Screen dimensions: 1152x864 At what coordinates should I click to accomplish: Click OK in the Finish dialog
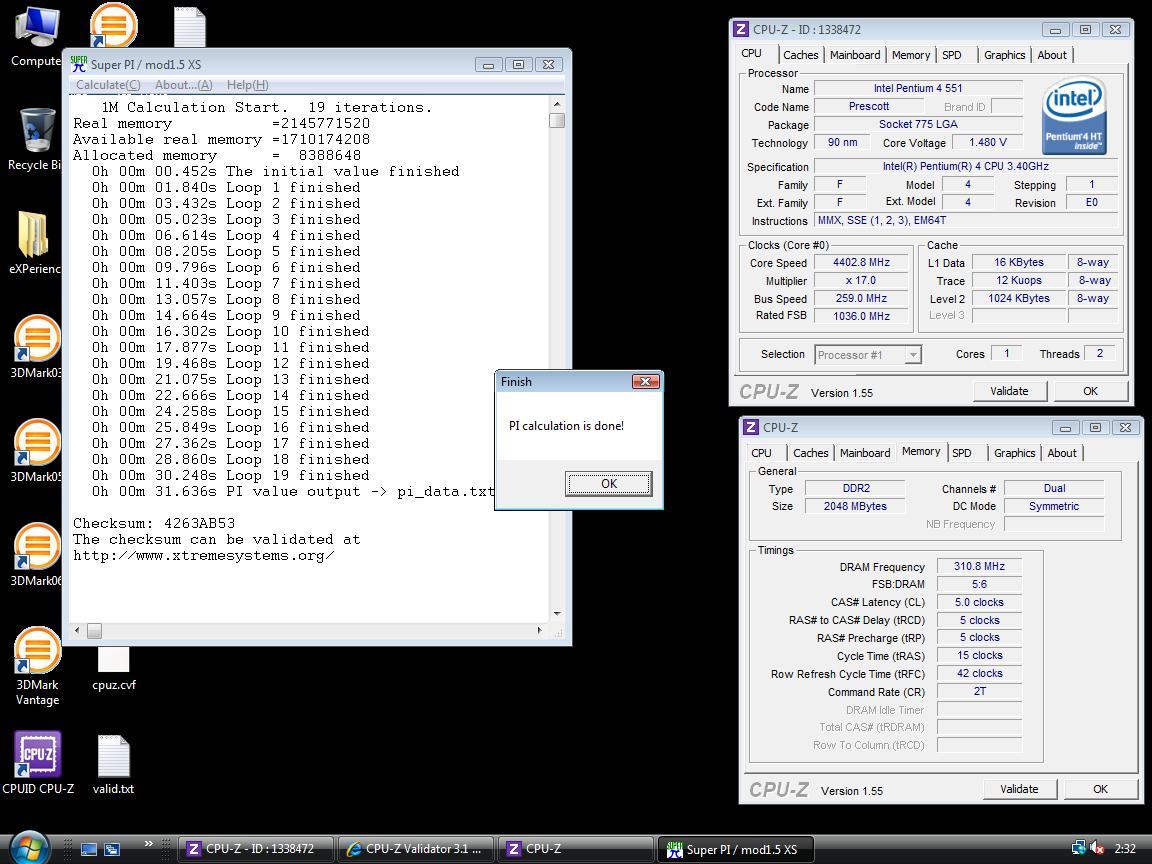(608, 483)
